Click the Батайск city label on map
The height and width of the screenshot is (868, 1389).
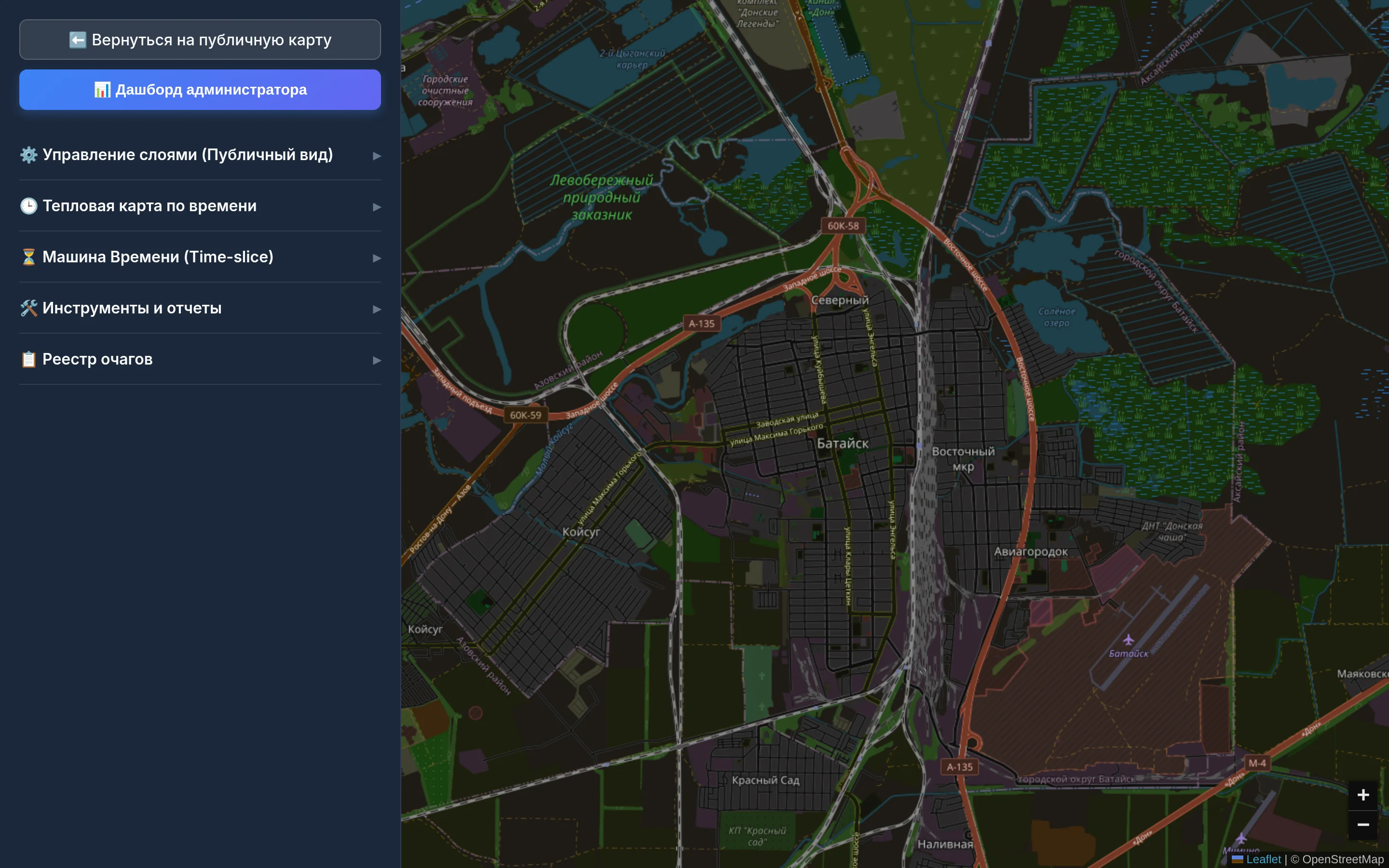click(x=843, y=443)
